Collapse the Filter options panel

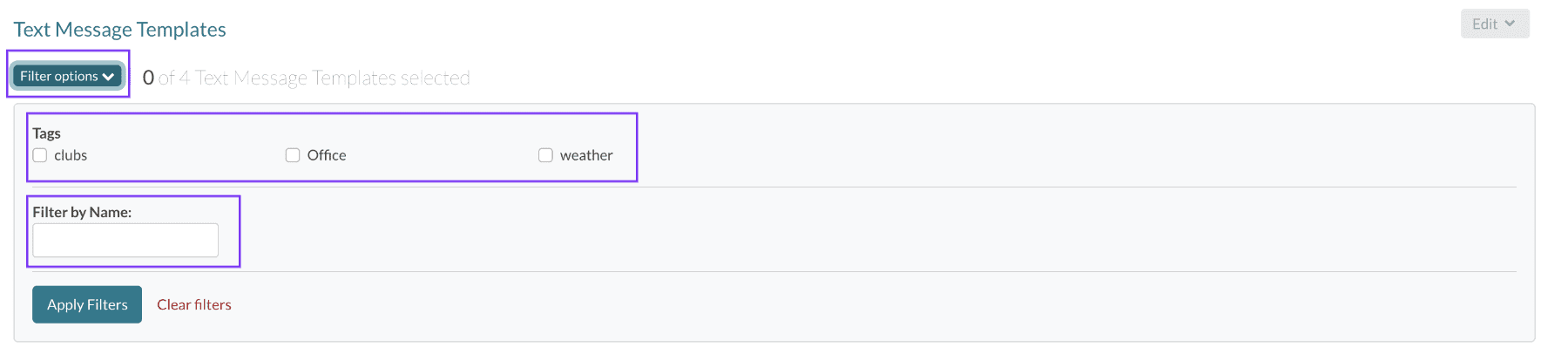(x=67, y=76)
